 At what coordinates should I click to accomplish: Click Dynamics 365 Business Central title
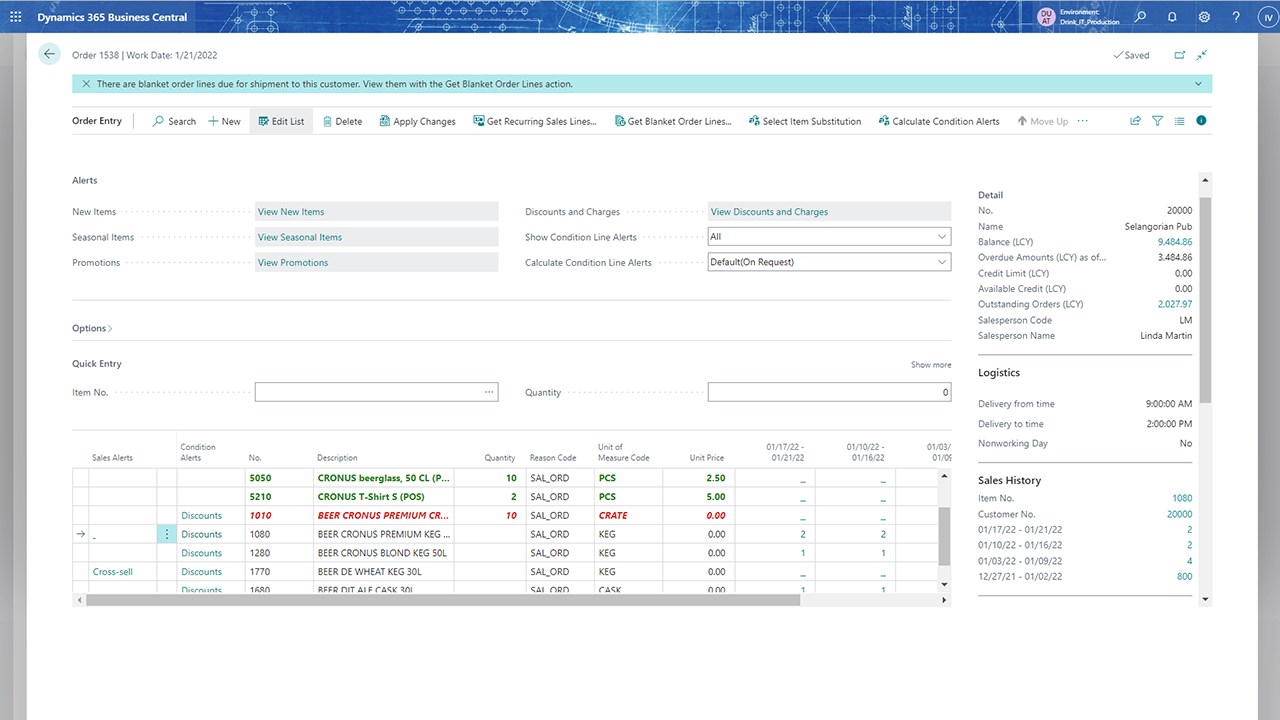[112, 17]
